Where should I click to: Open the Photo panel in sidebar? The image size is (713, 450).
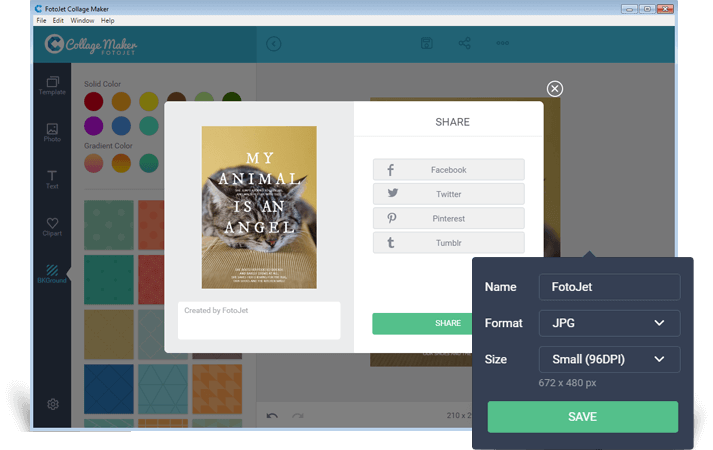(52, 133)
